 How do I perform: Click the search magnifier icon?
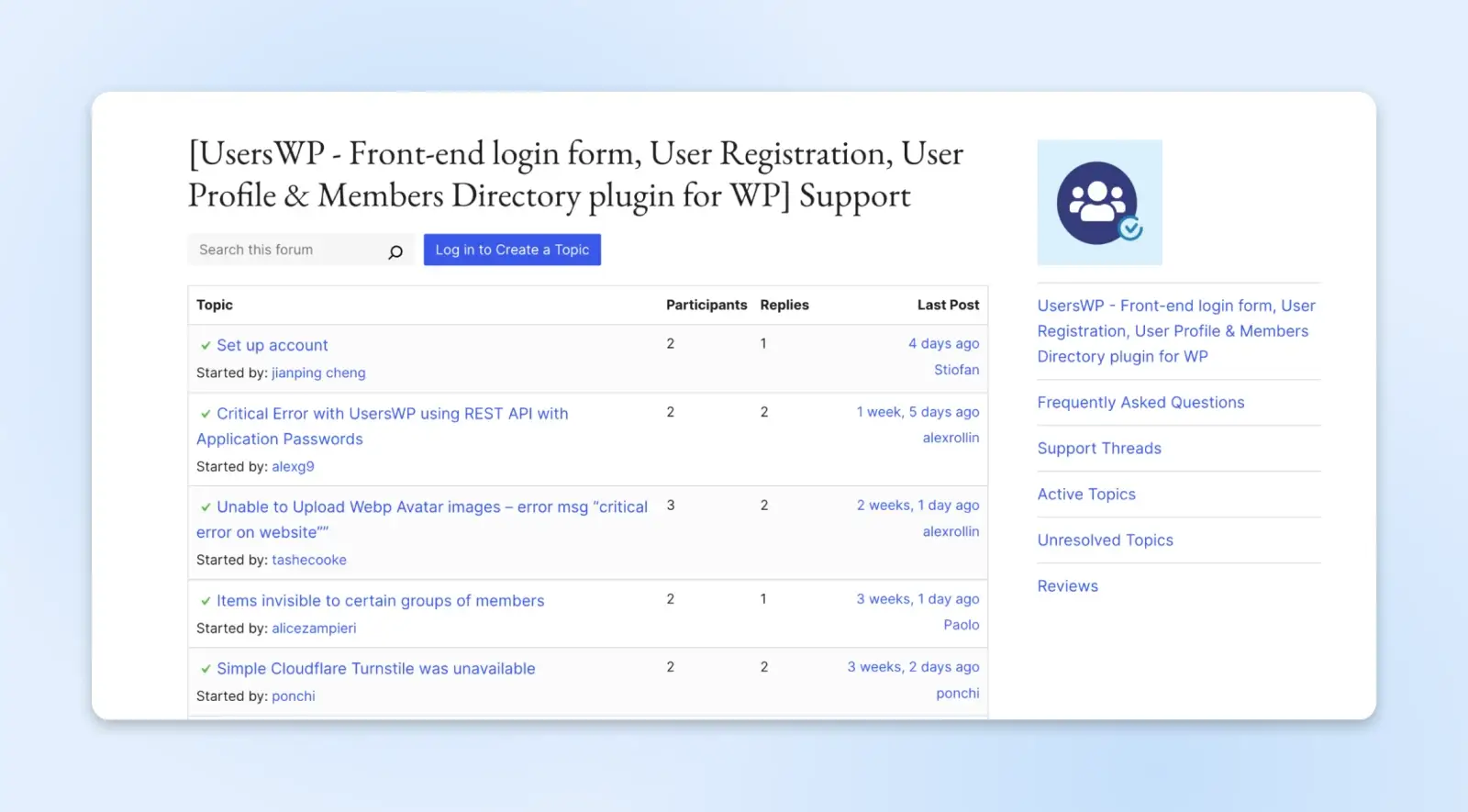[395, 251]
